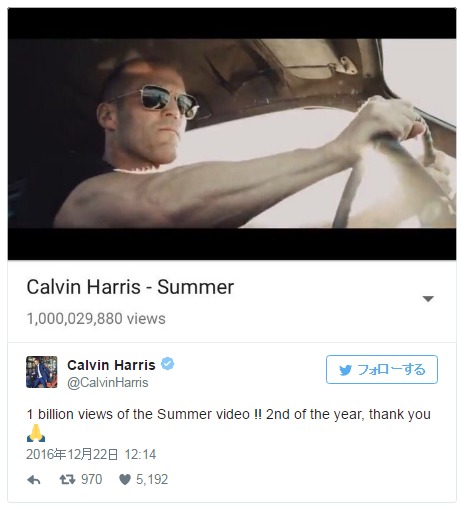Viewport: 461px width, 511px height.
Task: Click the blue verified badge
Action: [168, 363]
